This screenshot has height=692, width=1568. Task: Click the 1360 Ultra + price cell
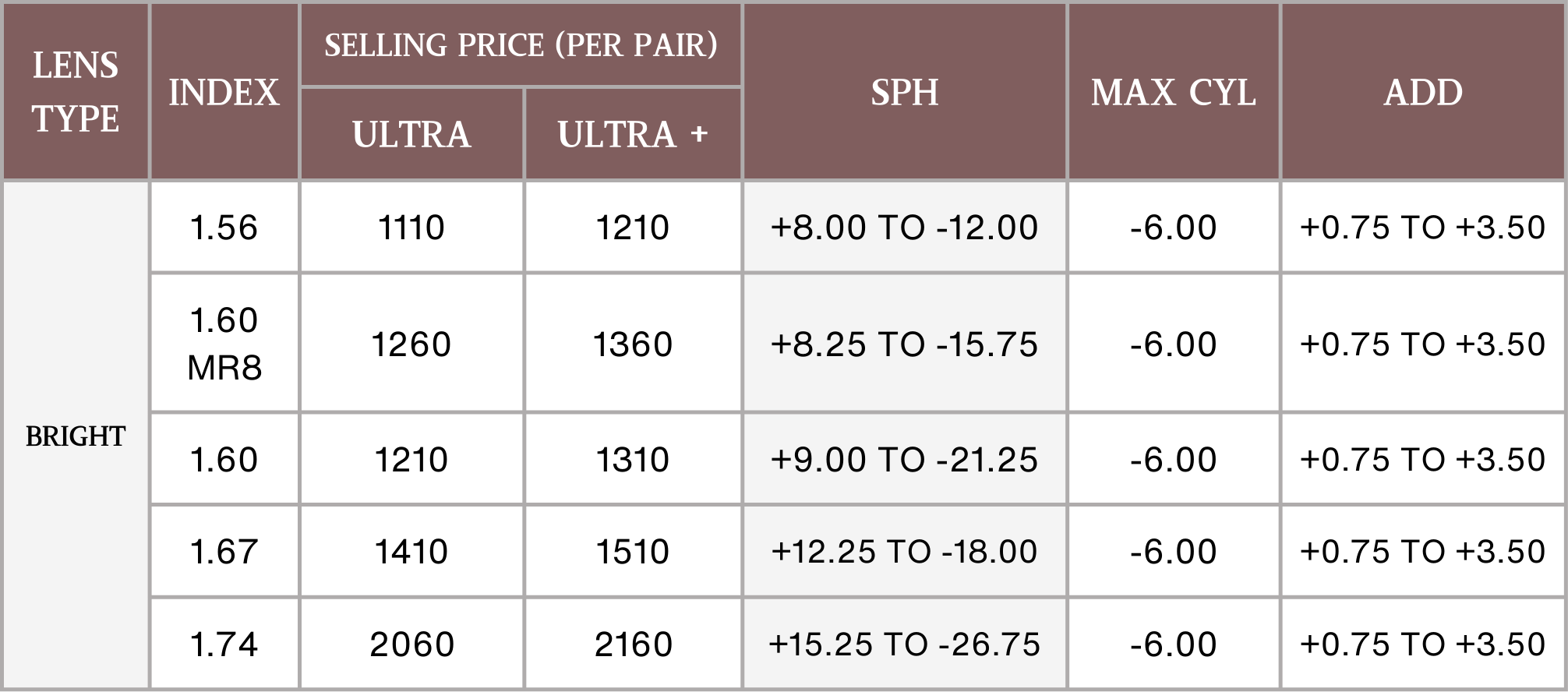pyautogui.click(x=633, y=344)
